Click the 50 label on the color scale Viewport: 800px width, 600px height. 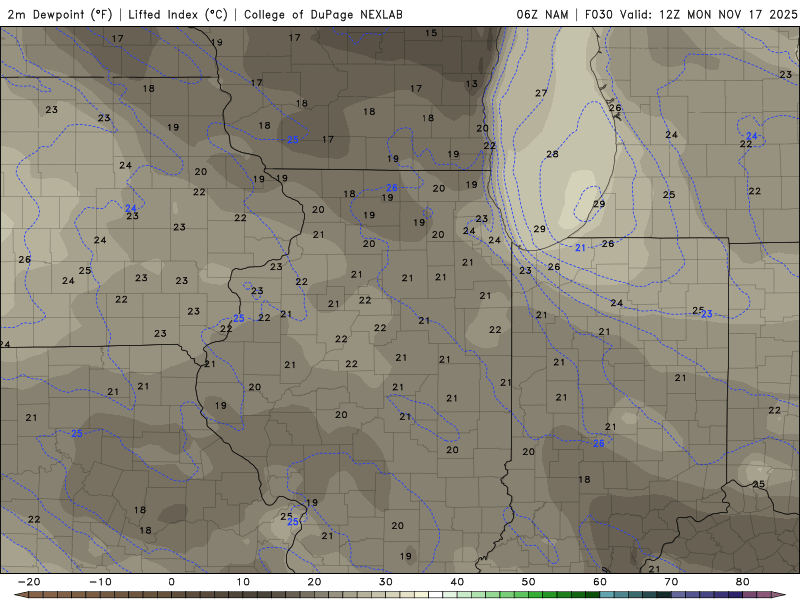529,582
